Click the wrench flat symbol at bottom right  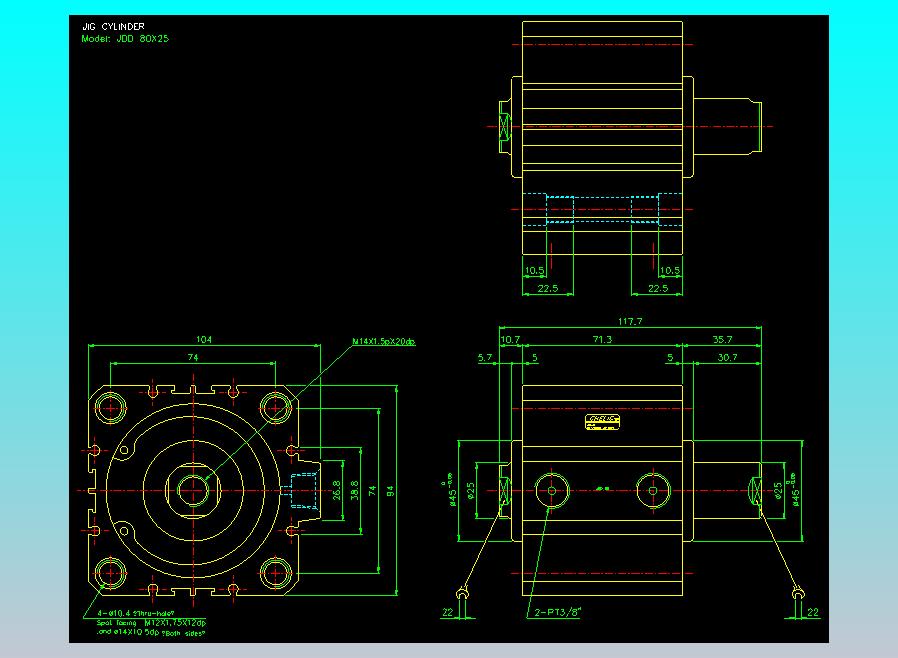tap(797, 594)
